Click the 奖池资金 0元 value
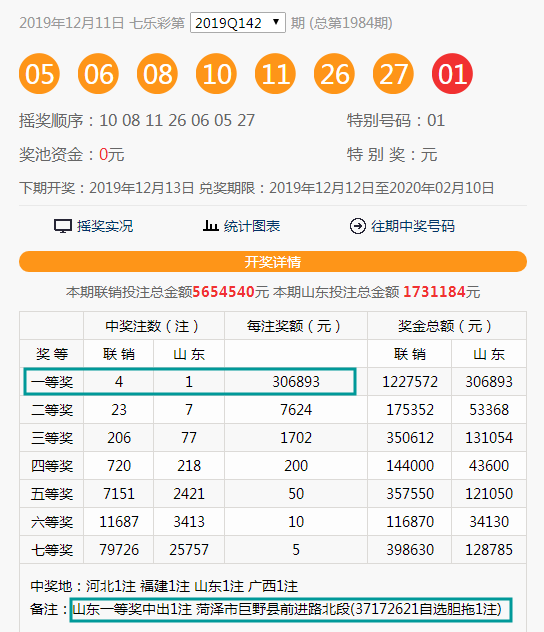 [x=112, y=155]
